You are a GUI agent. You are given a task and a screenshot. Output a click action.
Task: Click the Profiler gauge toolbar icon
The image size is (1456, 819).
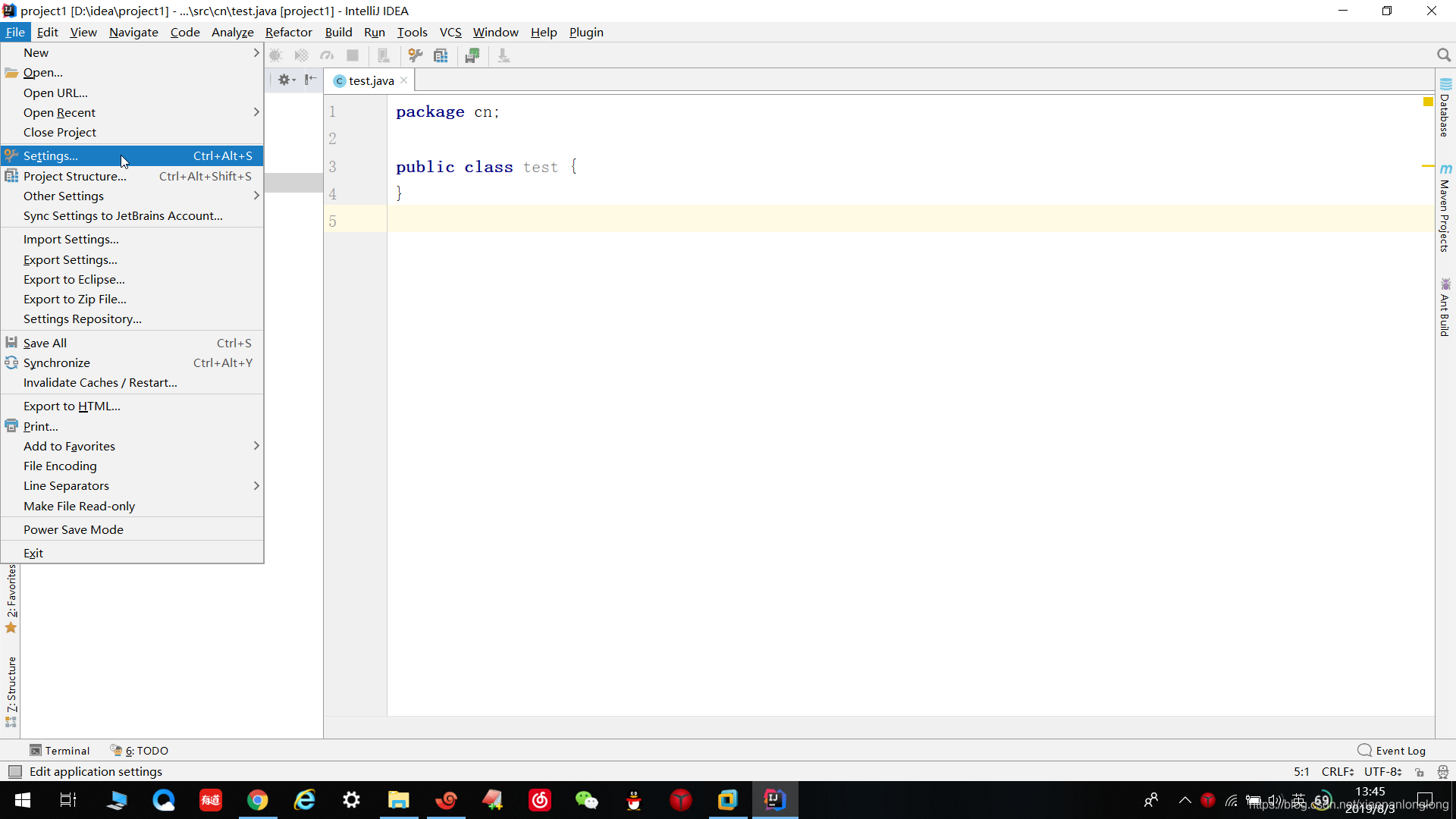[327, 55]
